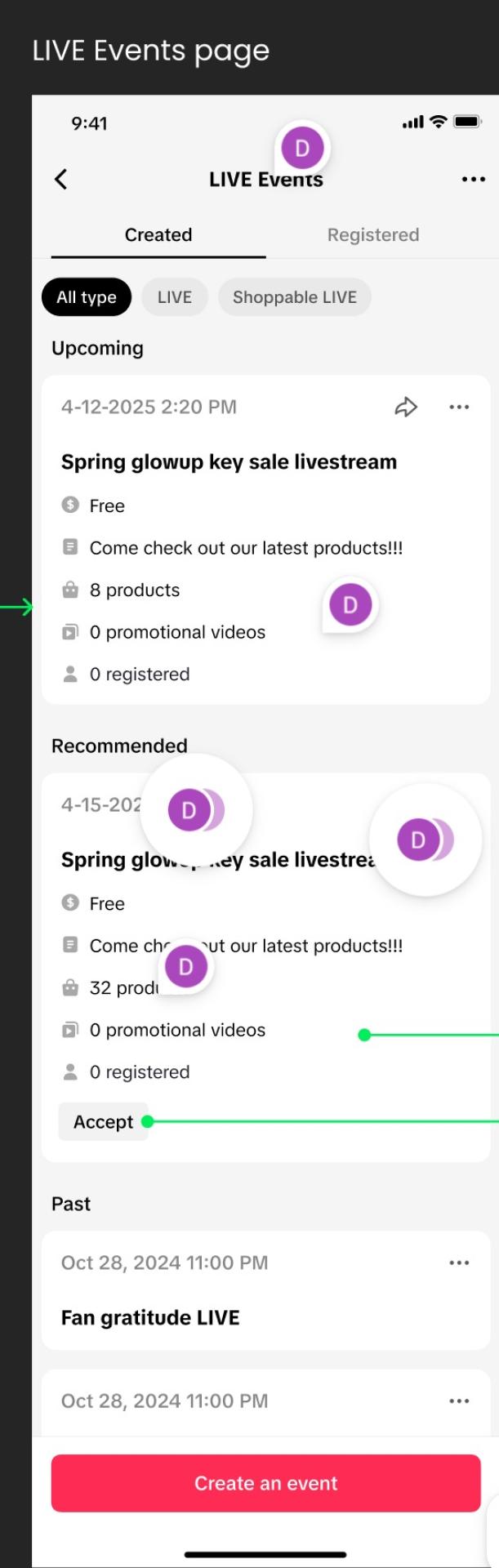Enable the Shoppable LIVE filter chip
The width and height of the screenshot is (499, 1568).
click(294, 296)
